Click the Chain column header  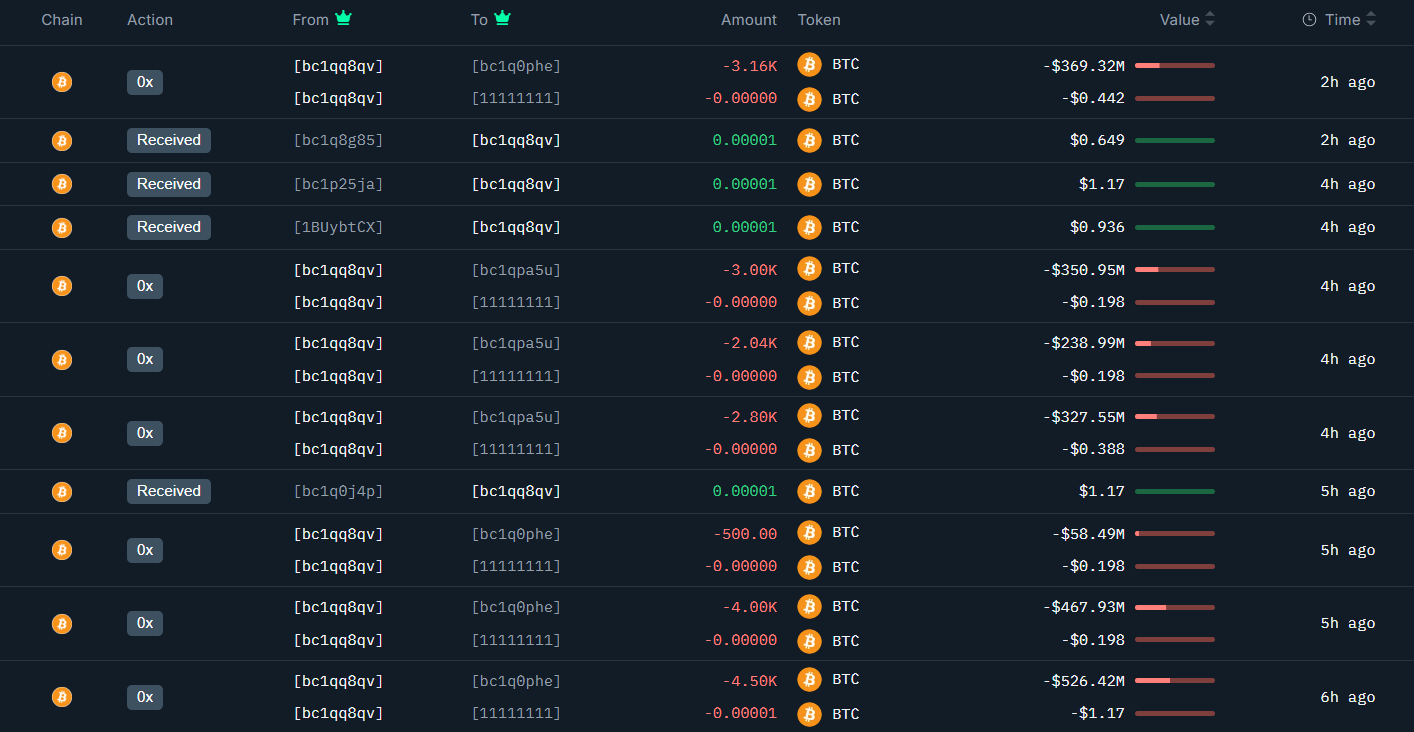click(x=62, y=20)
